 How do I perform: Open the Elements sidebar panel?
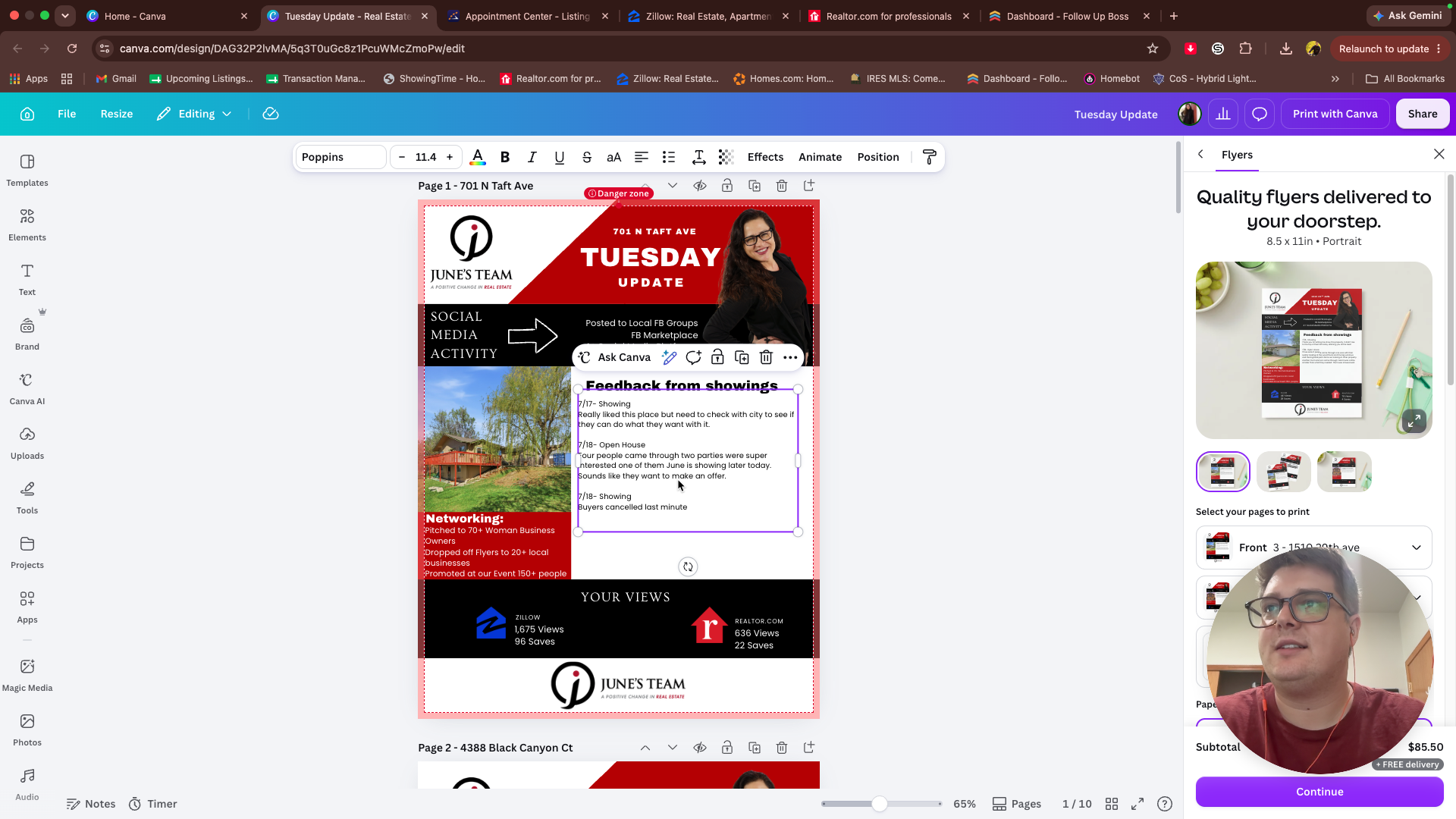pos(27,224)
